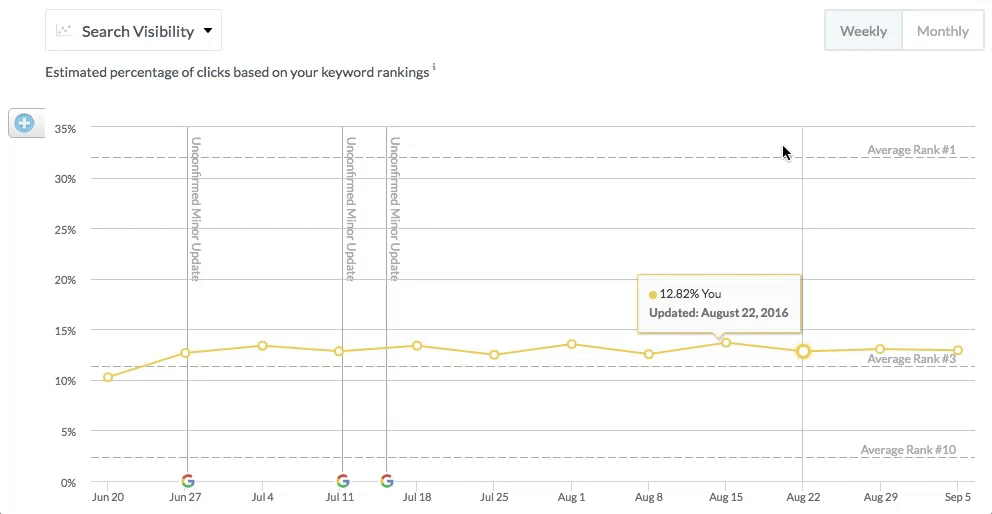Click the Average Rank #10 label
The width and height of the screenshot is (992, 514).
(x=908, y=450)
